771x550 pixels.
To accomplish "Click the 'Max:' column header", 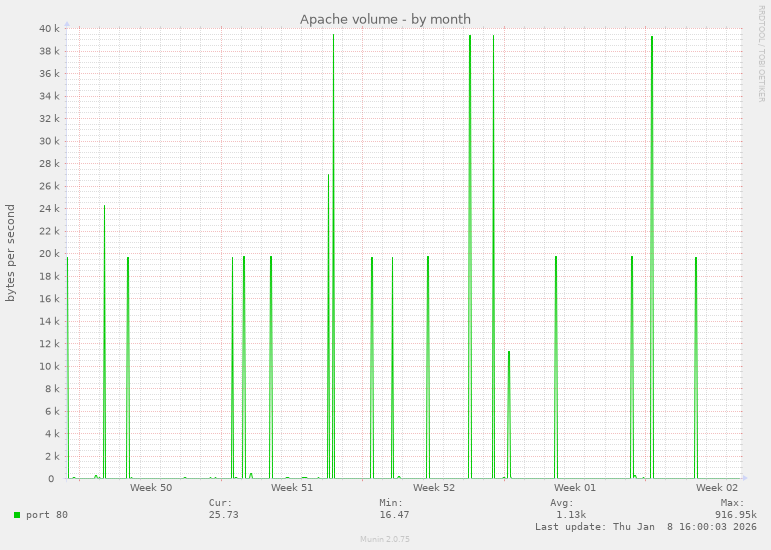I will click(x=733, y=503).
